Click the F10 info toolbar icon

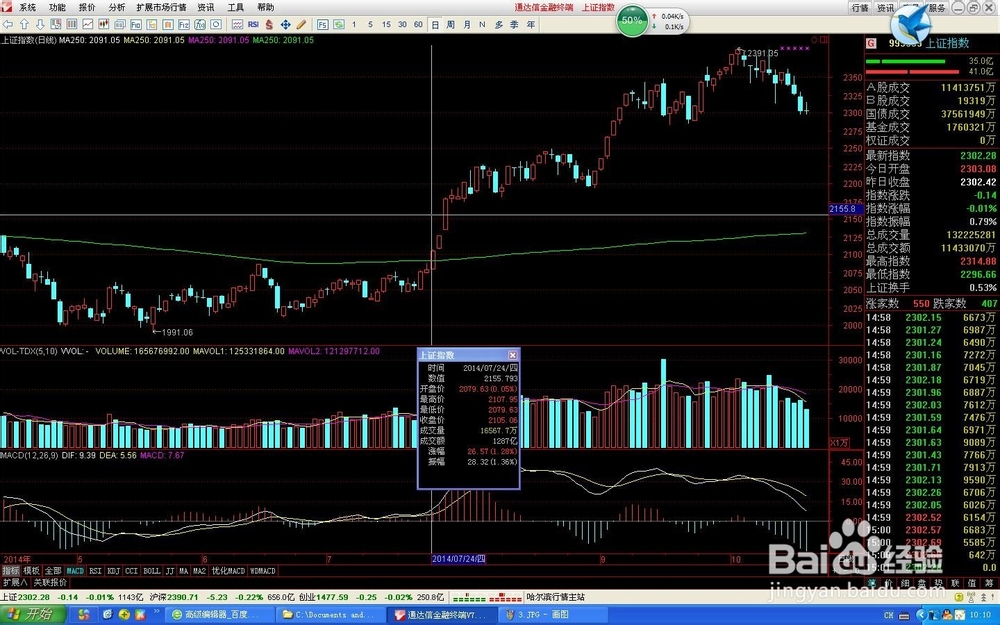[136, 24]
